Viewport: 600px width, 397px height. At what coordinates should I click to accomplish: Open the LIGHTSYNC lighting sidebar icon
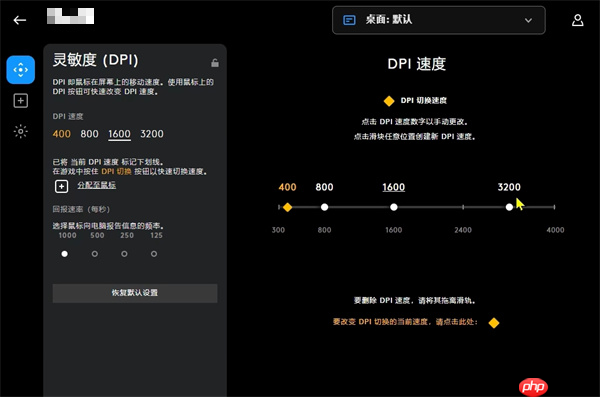click(21, 131)
